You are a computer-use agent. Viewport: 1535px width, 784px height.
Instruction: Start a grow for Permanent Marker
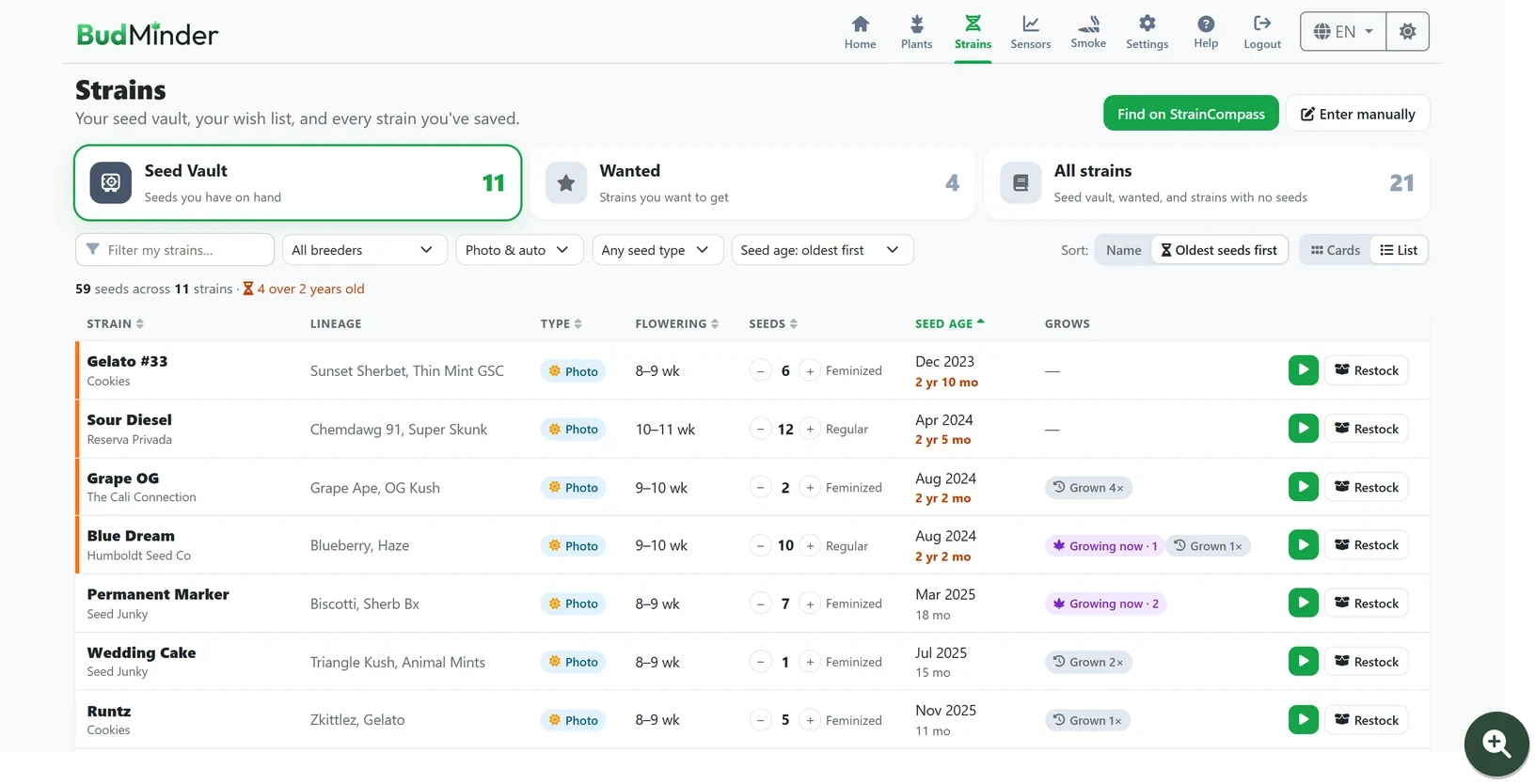pyautogui.click(x=1303, y=604)
